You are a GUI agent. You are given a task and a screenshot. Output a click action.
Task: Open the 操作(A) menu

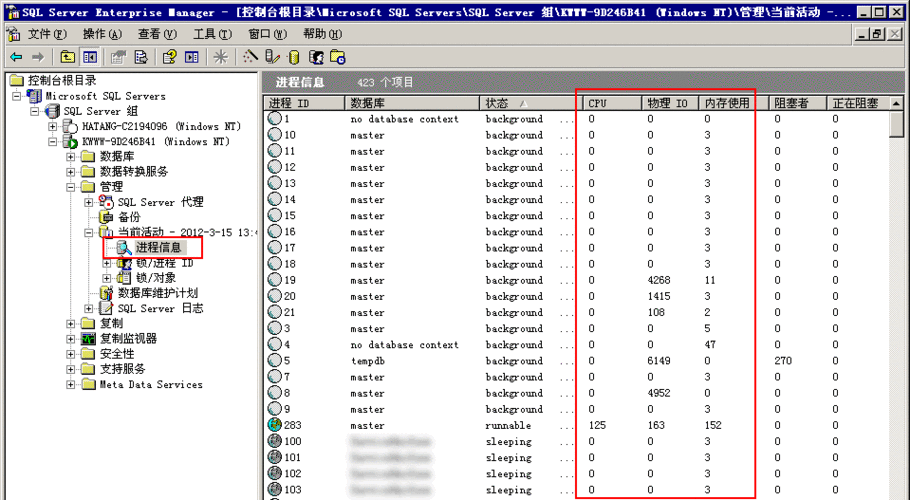tap(102, 34)
